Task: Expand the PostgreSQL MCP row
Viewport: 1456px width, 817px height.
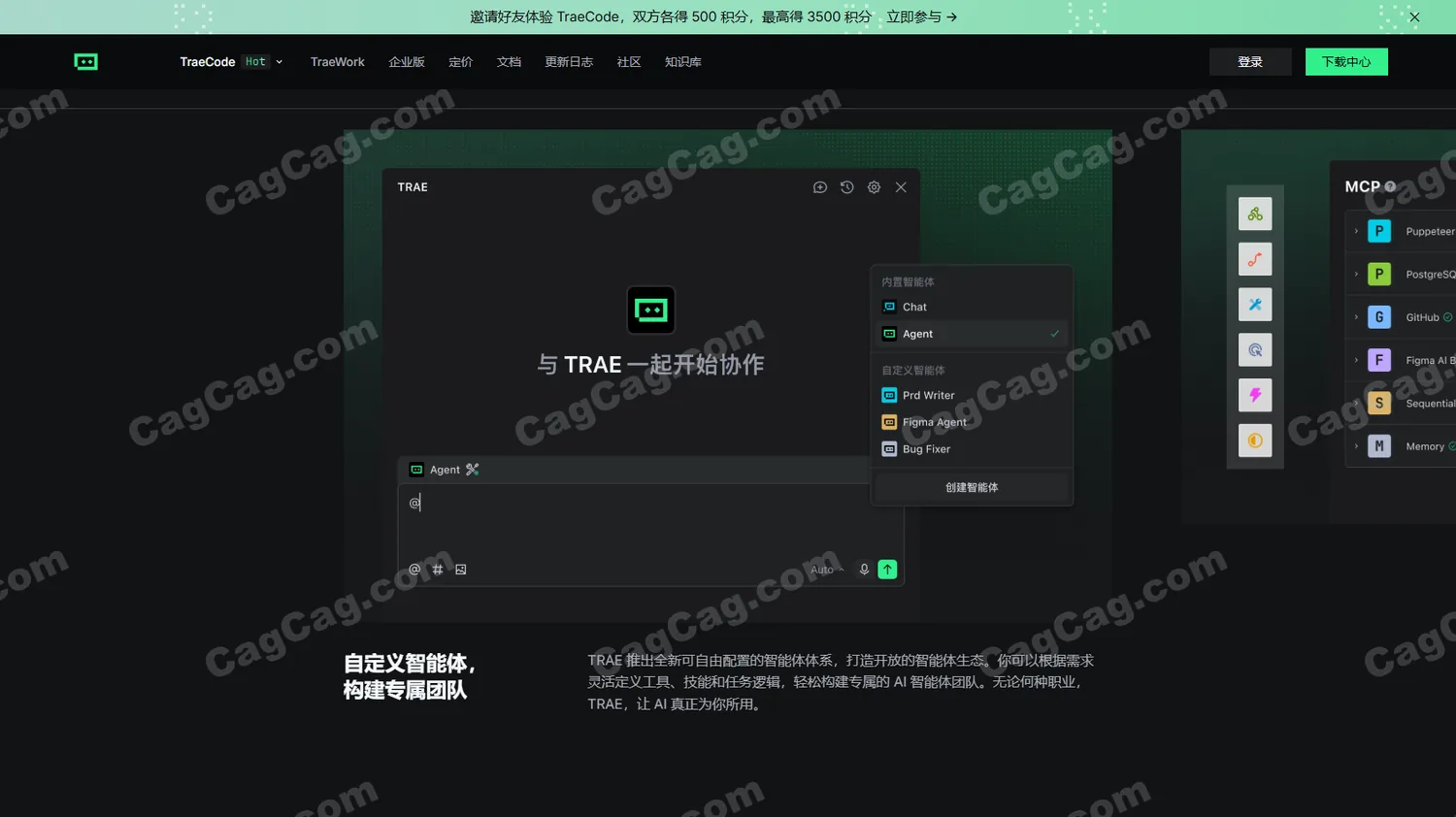Action: [1356, 275]
